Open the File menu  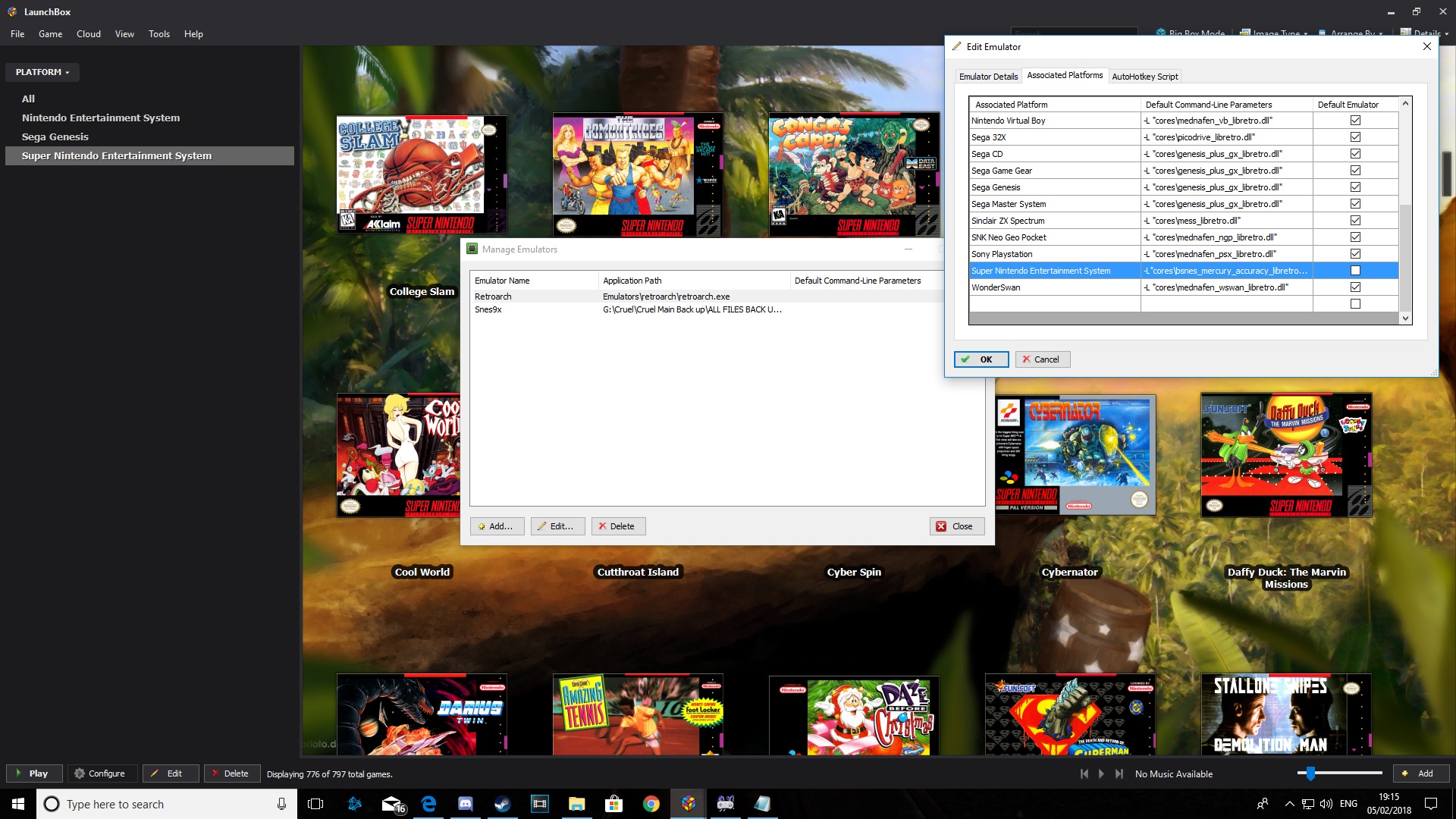pos(17,34)
